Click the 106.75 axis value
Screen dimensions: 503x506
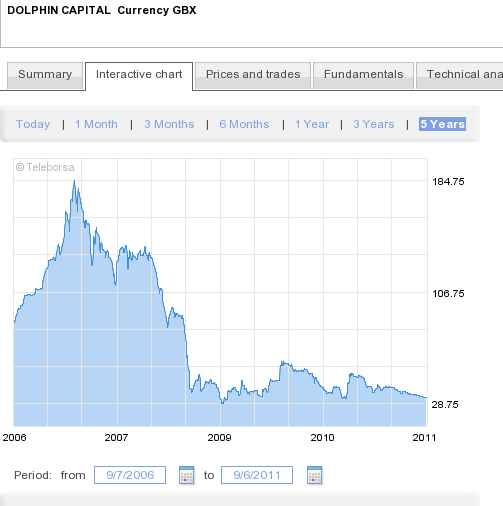[x=448, y=294]
